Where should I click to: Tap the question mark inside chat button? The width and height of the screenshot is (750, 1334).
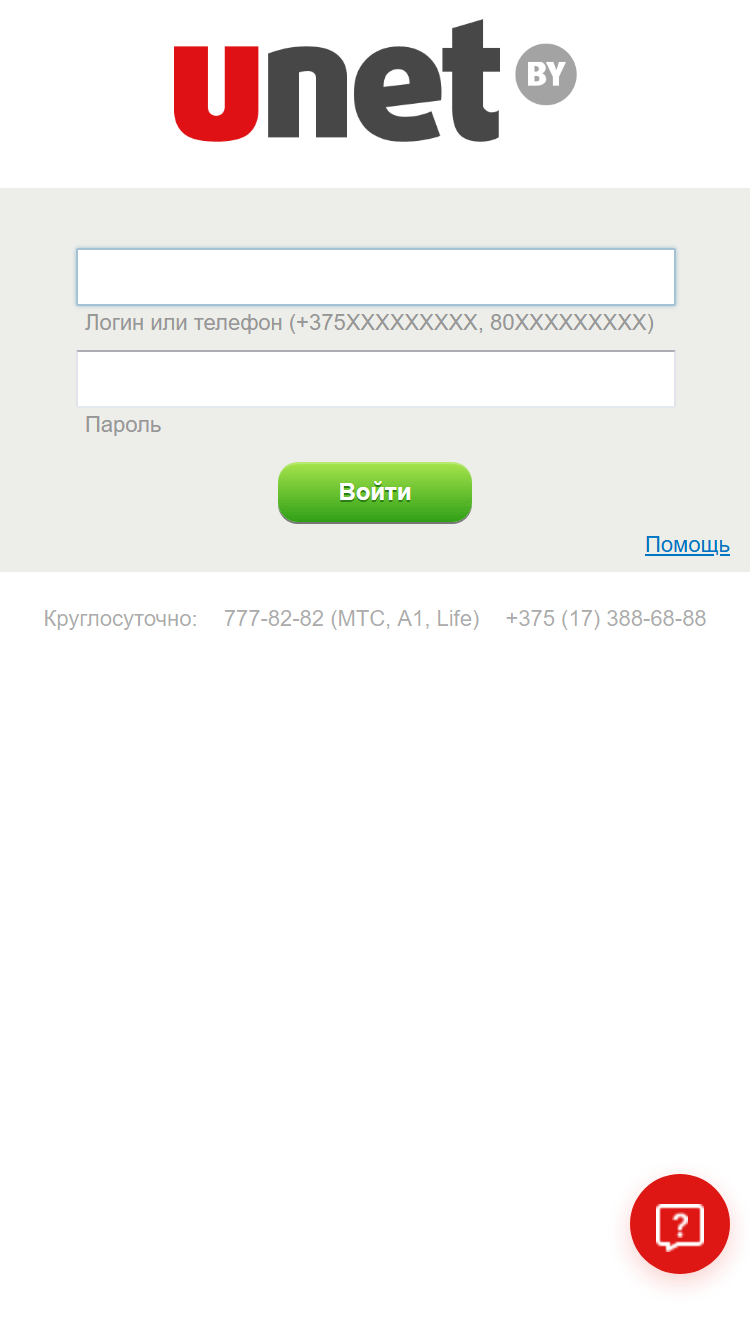pyautogui.click(x=680, y=1225)
